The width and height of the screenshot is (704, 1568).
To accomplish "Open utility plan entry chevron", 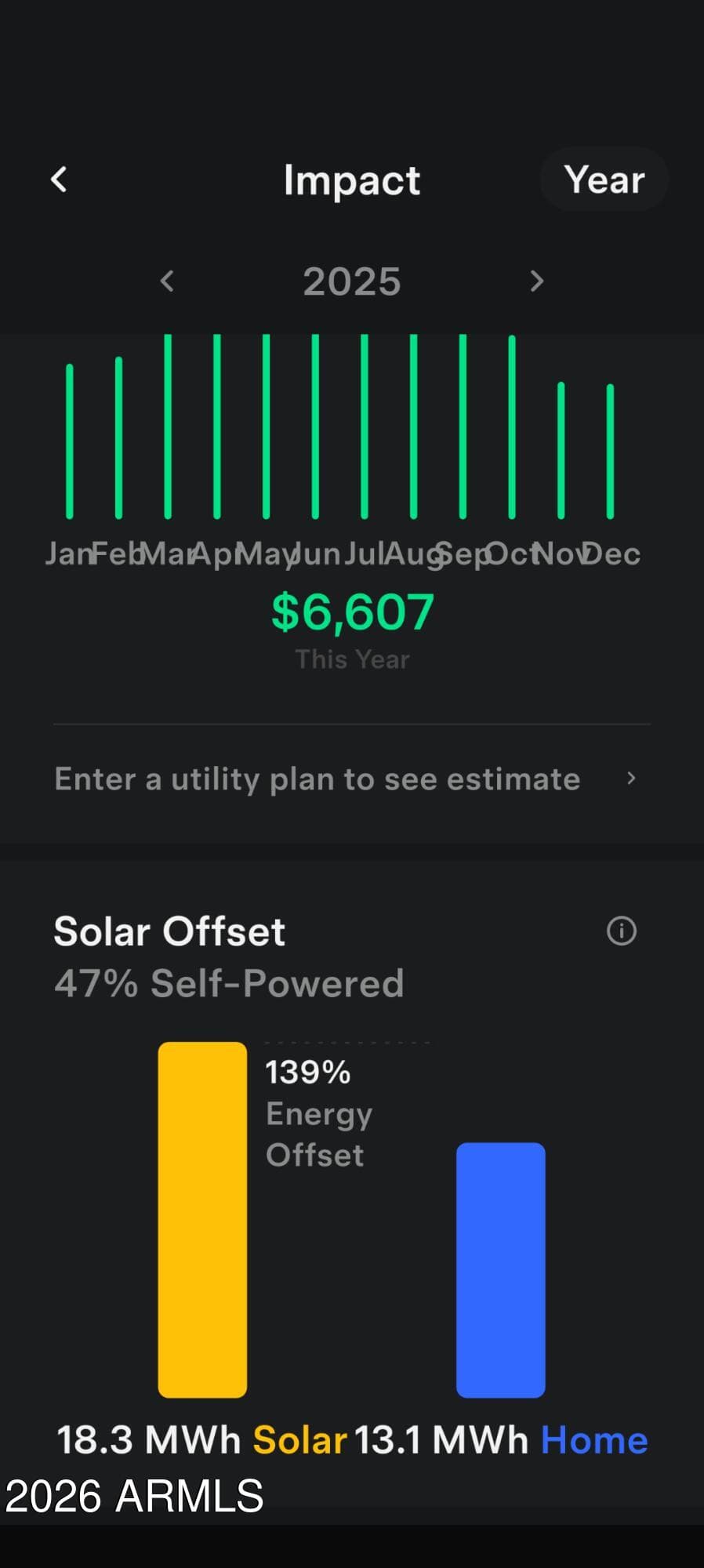I will tap(631, 779).
